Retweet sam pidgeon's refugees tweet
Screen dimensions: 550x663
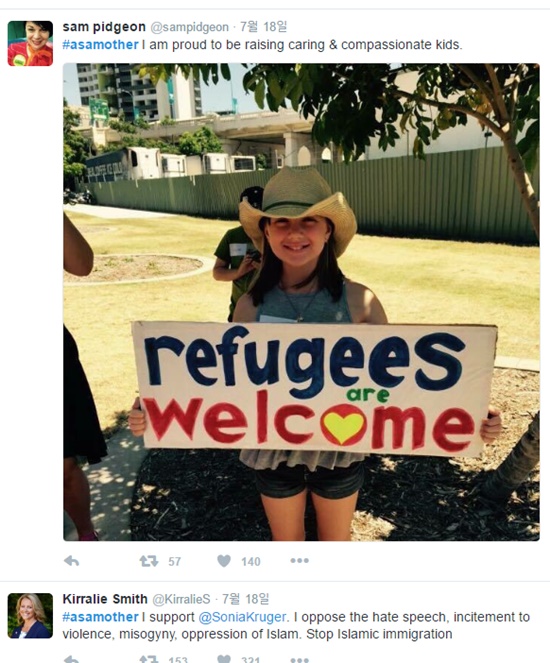[x=149, y=561]
